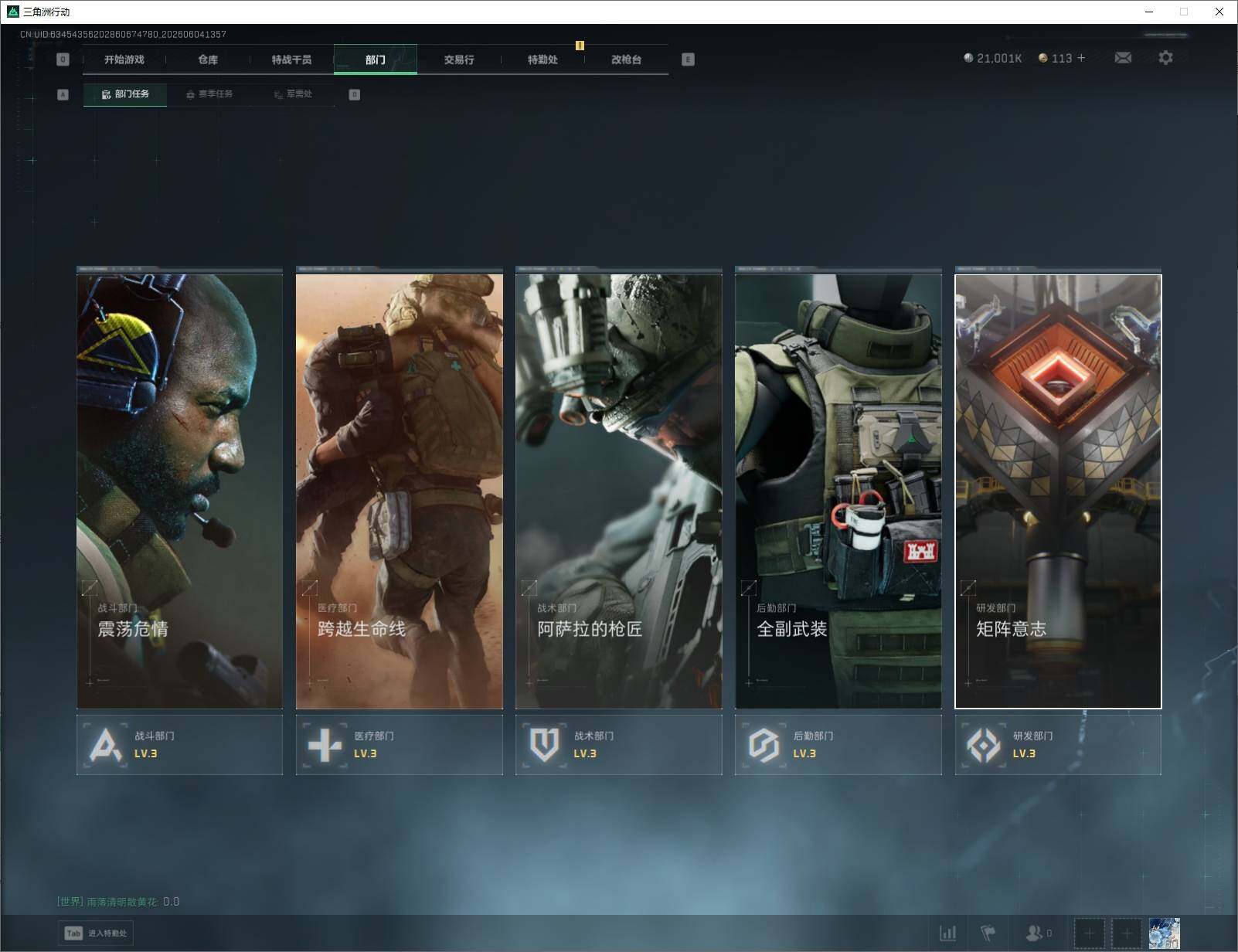Viewport: 1238px width, 952px height.
Task: Switch to the 仓库 tab
Action: pyautogui.click(x=208, y=59)
